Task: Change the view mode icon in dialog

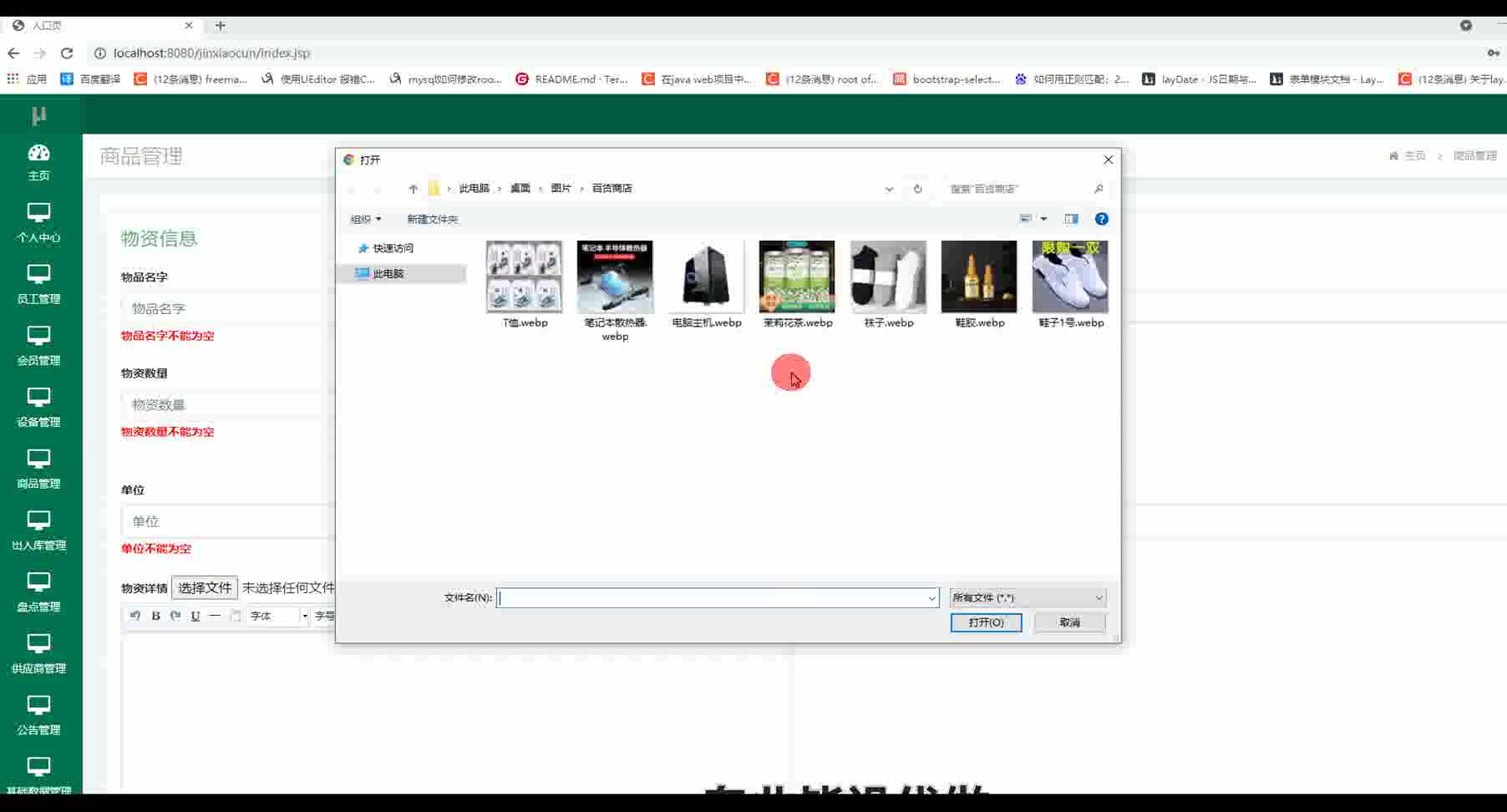Action: (1026, 219)
